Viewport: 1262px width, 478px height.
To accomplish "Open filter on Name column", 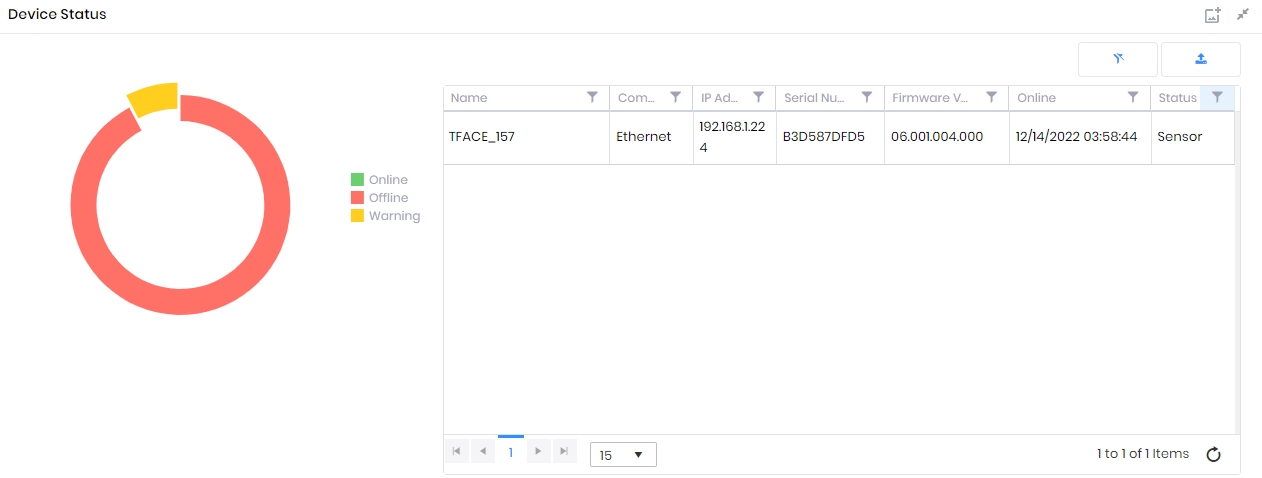I will coord(592,97).
